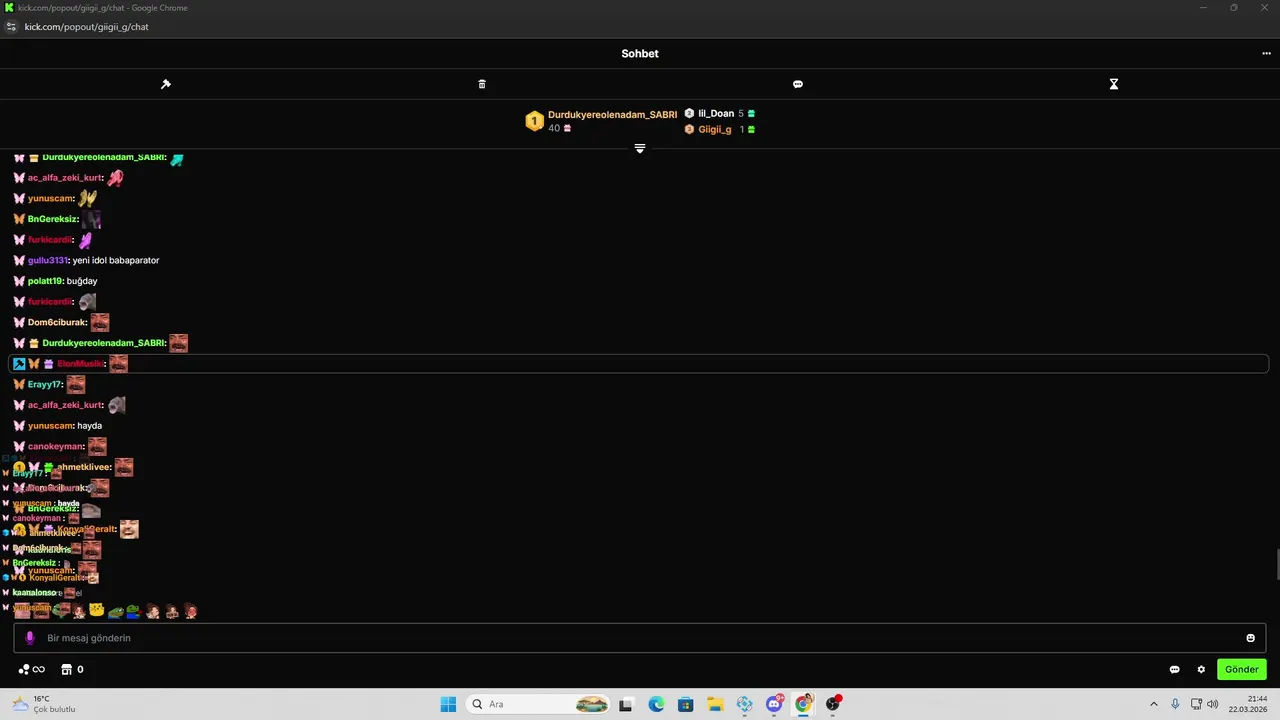Screen dimensions: 1280x720
Task: Open Giigii_g in the leaderboard
Action: [715, 130]
